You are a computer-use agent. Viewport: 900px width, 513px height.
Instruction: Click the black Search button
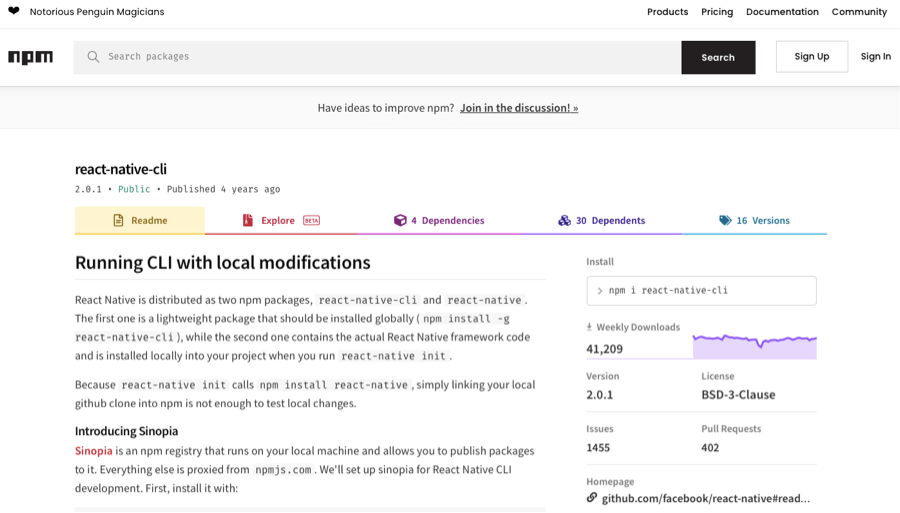click(x=718, y=57)
